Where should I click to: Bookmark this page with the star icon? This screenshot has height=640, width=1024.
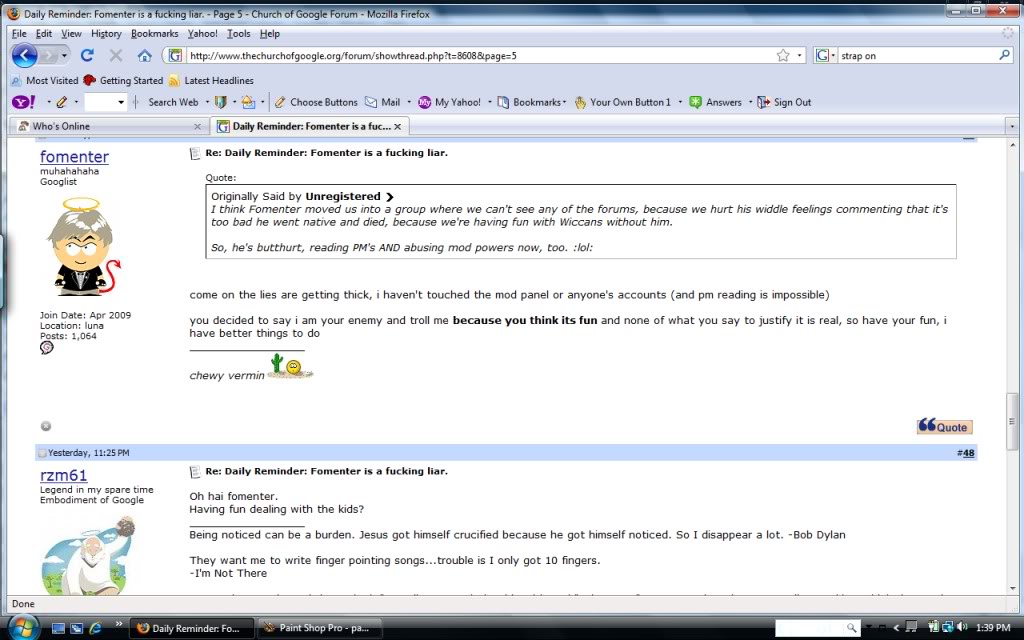point(783,56)
